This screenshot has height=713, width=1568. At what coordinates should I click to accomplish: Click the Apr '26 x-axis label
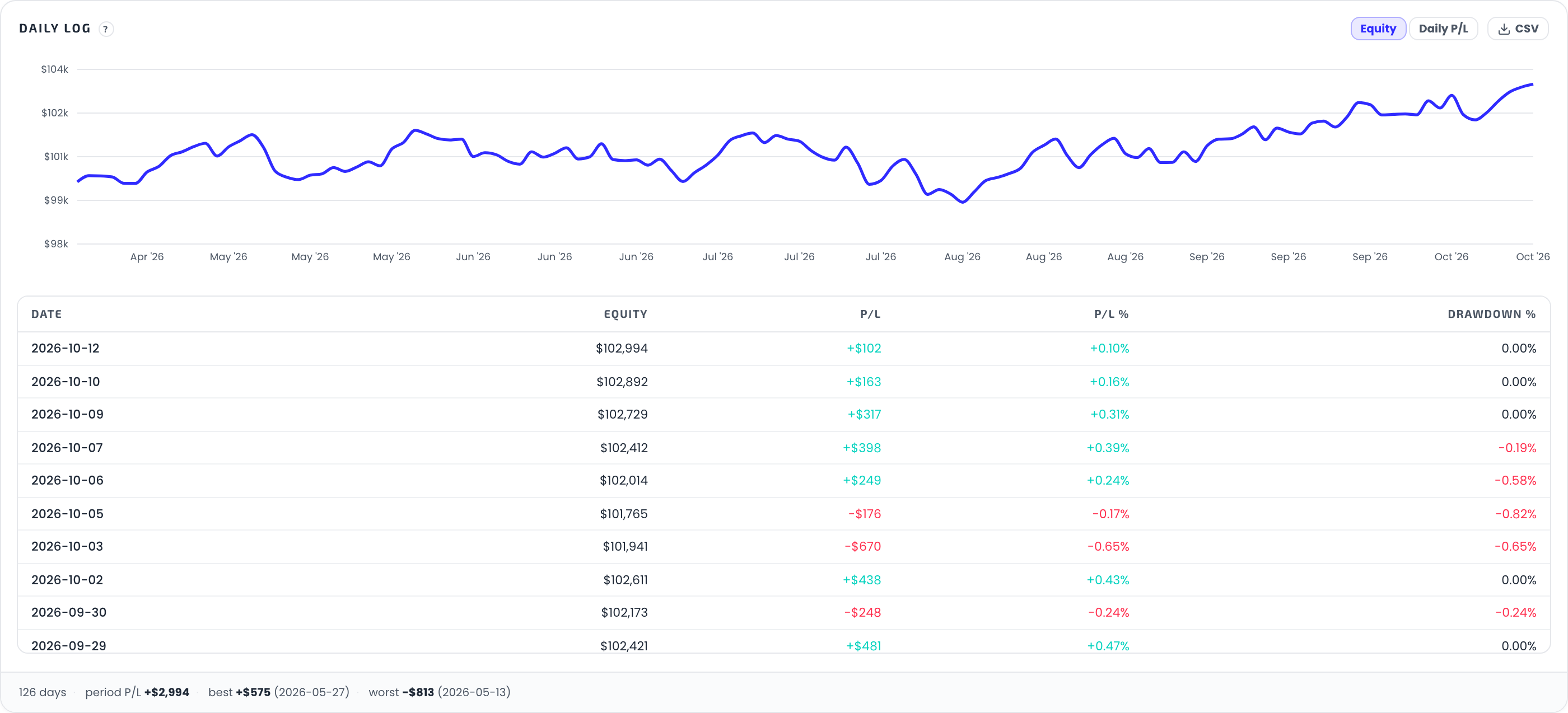[x=147, y=257]
